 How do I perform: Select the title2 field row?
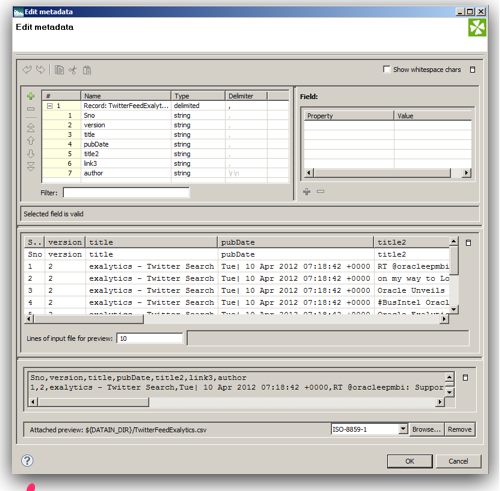tap(165, 154)
